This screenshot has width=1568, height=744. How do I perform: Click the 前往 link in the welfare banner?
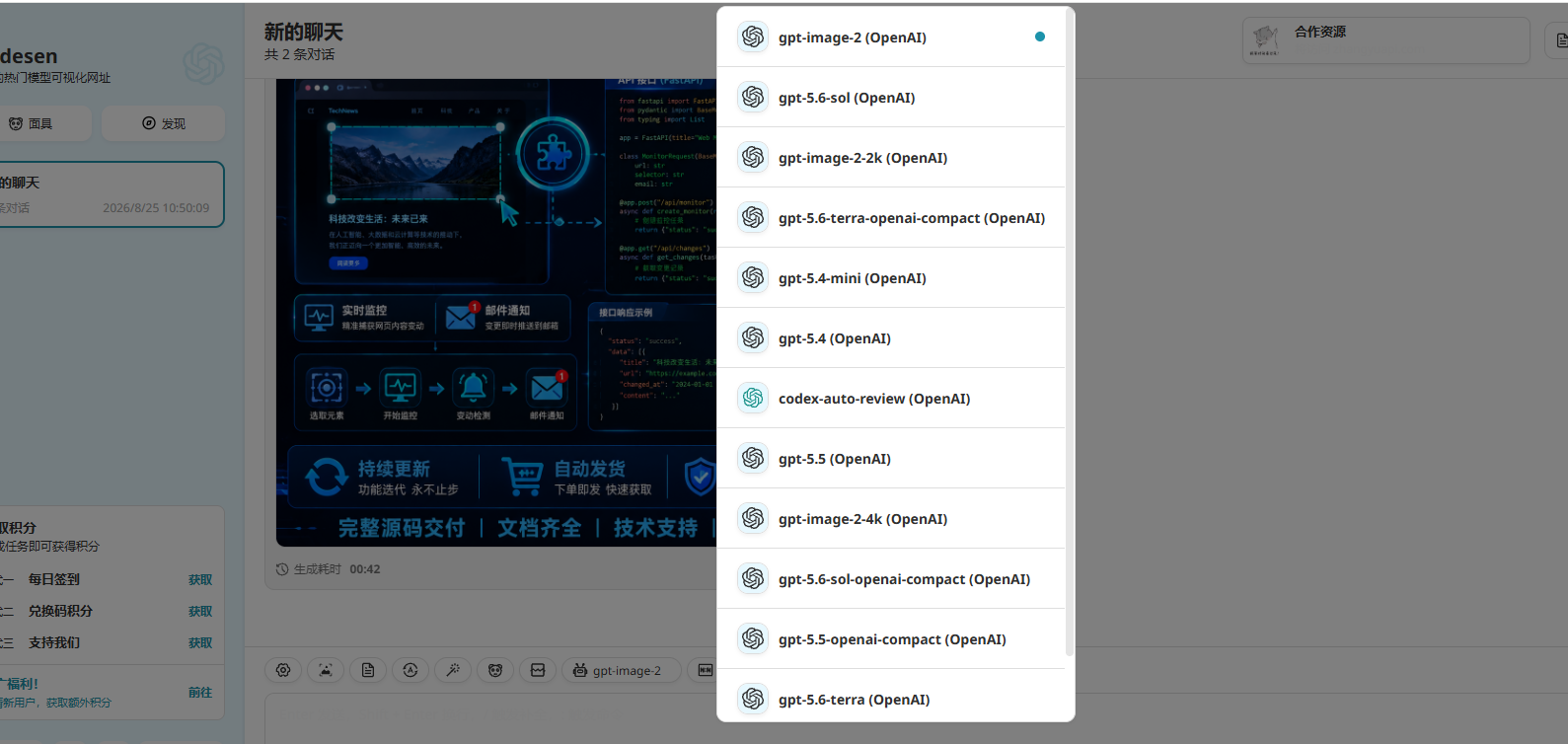click(200, 693)
